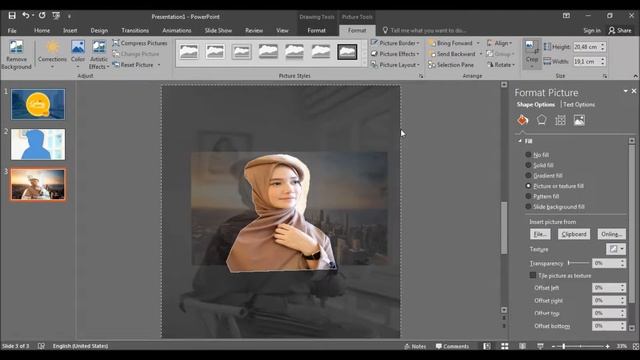The height and width of the screenshot is (360, 640).
Task: Click Remove Background tool
Action: pyautogui.click(x=16, y=55)
